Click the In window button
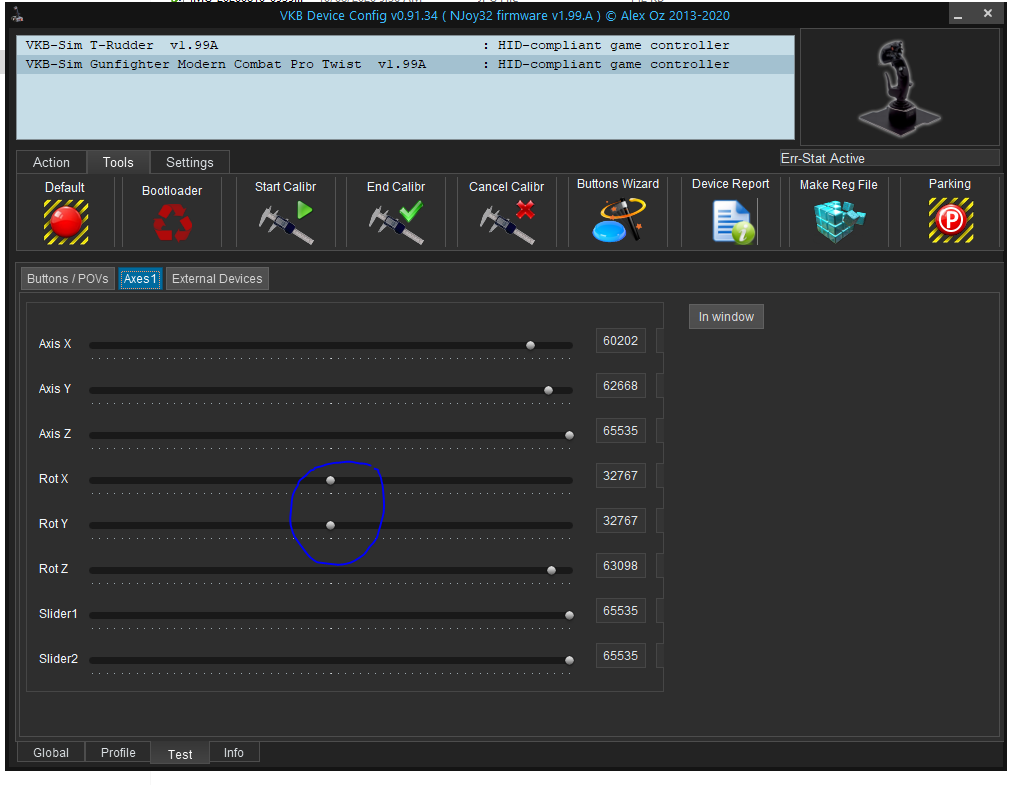This screenshot has height=785, width=1017. [726, 317]
